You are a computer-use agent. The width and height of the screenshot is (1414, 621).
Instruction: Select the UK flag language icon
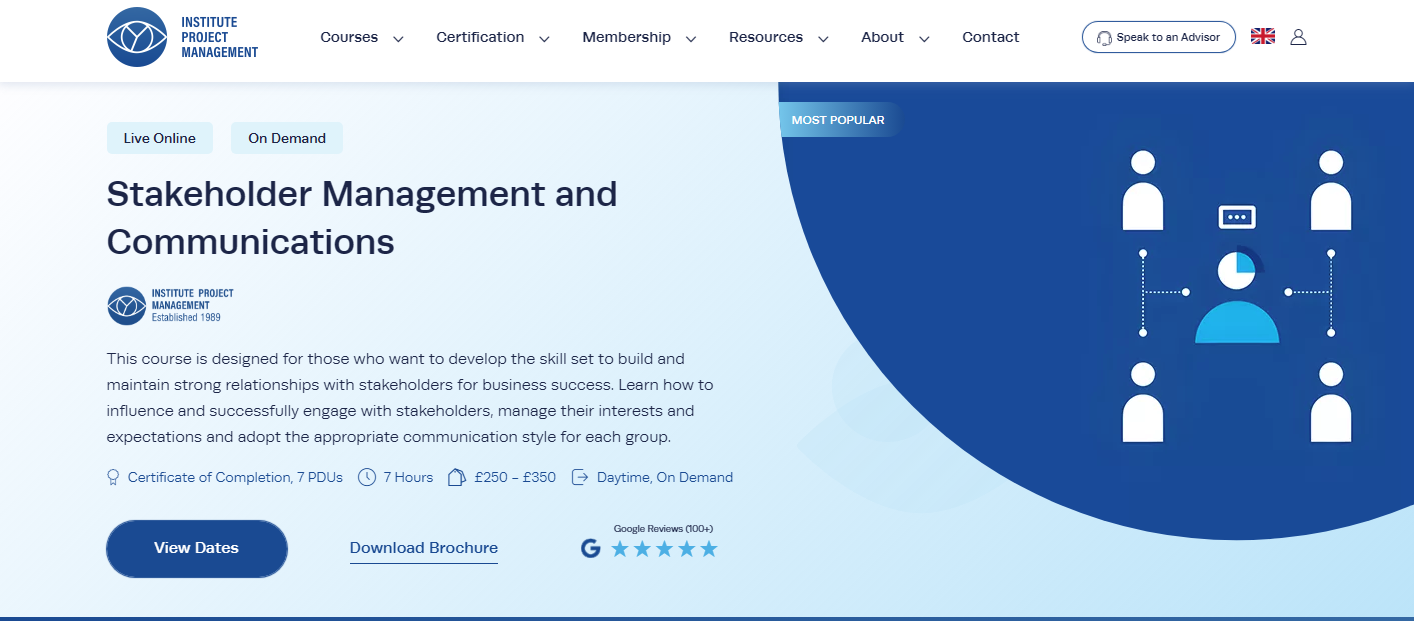[1262, 35]
